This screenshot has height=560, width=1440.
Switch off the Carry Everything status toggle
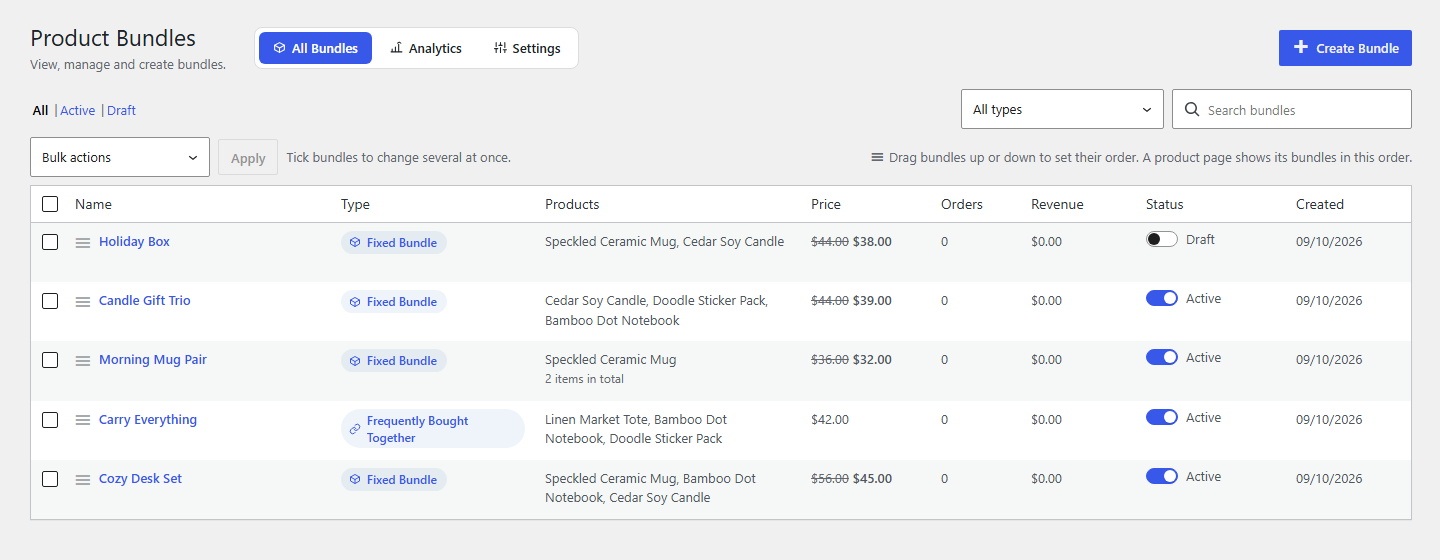pyautogui.click(x=1162, y=417)
